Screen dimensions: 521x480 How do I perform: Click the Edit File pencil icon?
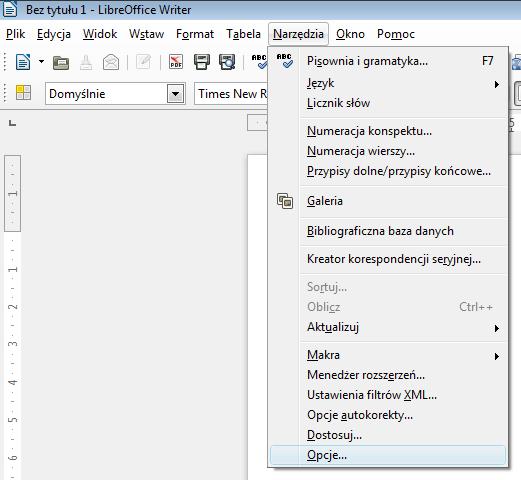143,62
